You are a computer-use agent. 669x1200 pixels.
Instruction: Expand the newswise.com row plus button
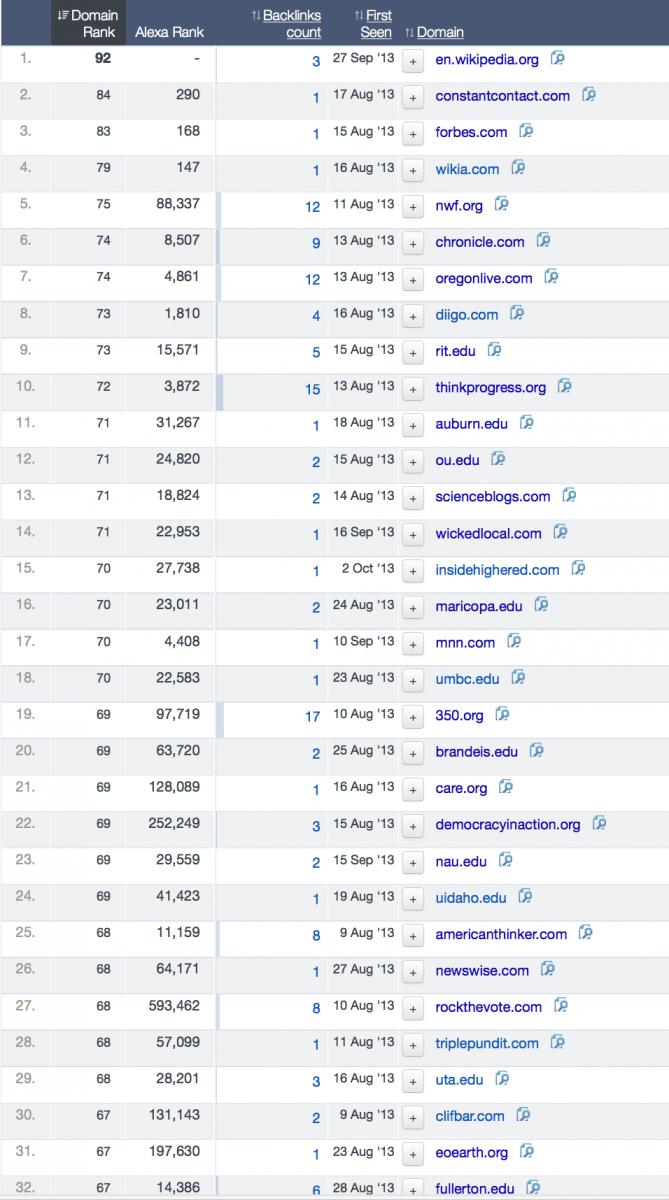[412, 971]
